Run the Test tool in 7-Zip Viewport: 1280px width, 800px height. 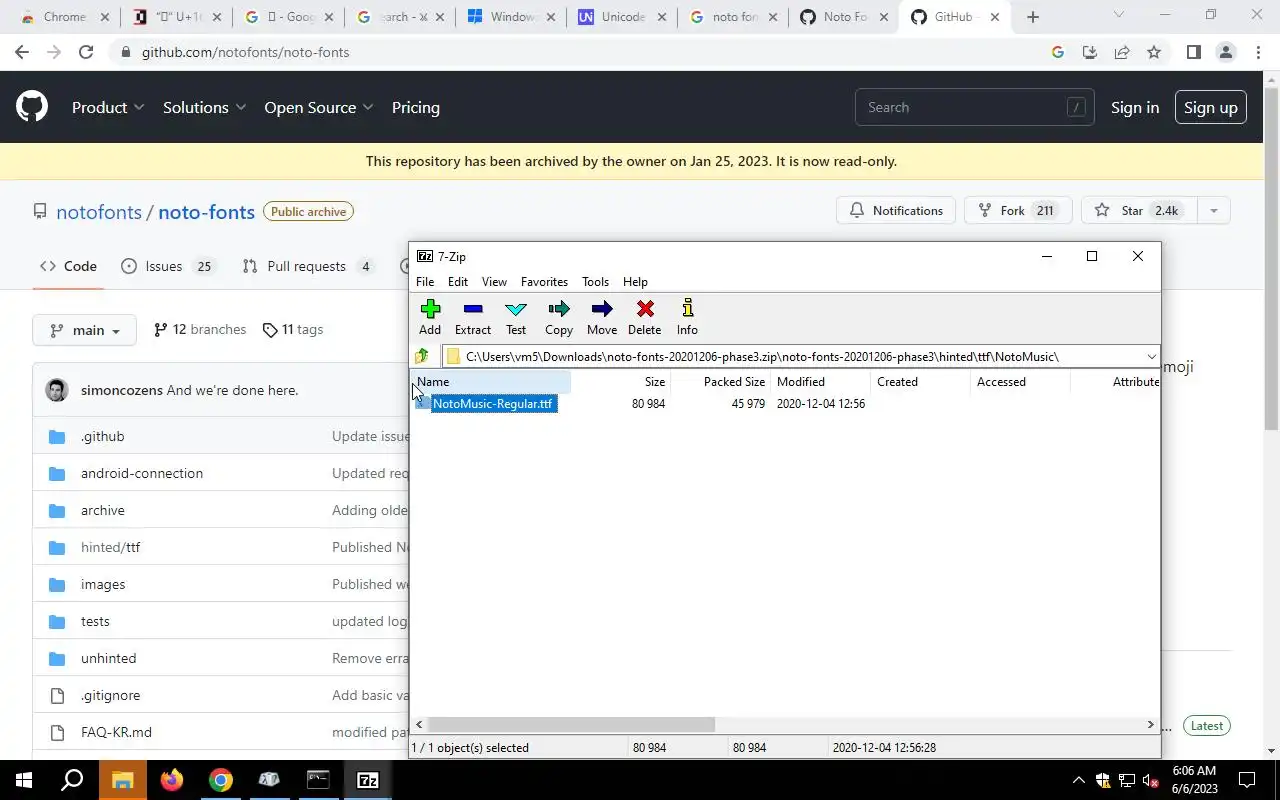click(x=516, y=317)
